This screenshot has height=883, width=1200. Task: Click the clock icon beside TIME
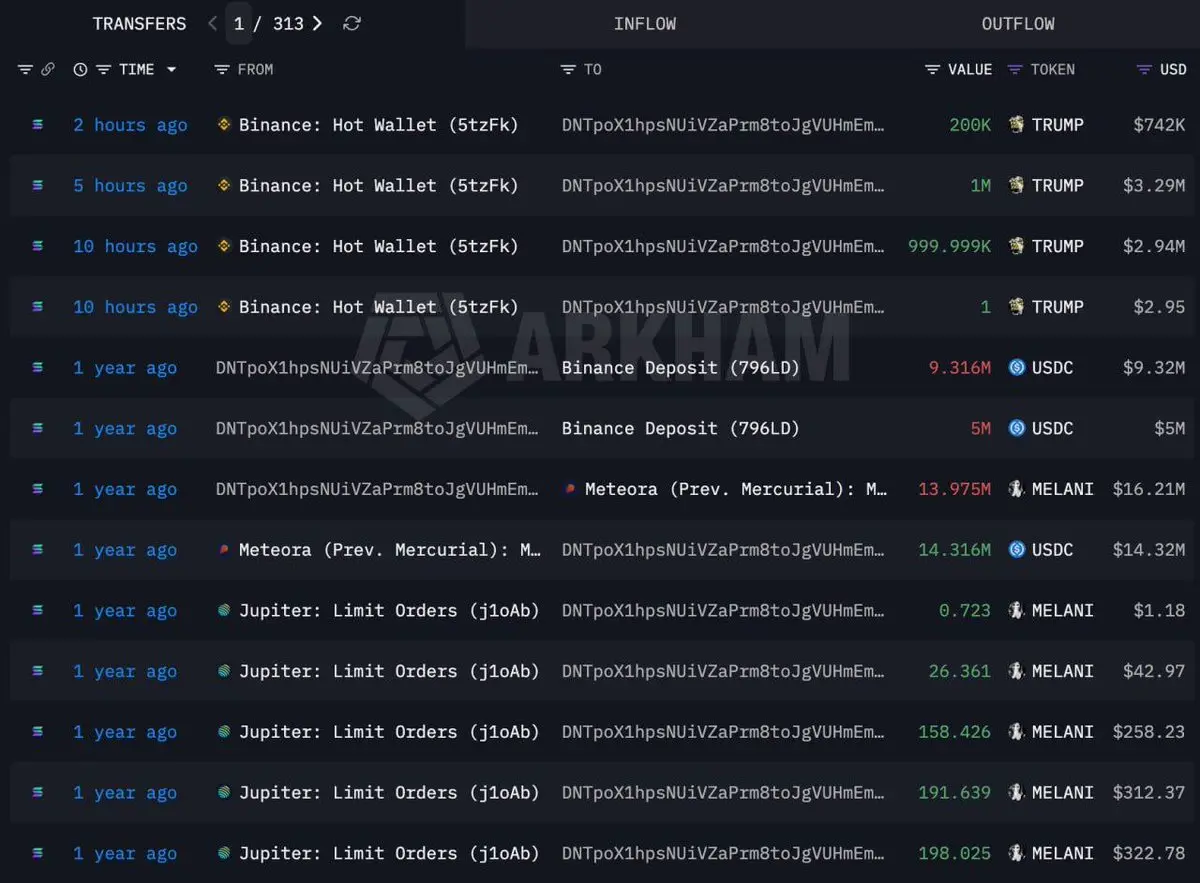pyautogui.click(x=80, y=70)
